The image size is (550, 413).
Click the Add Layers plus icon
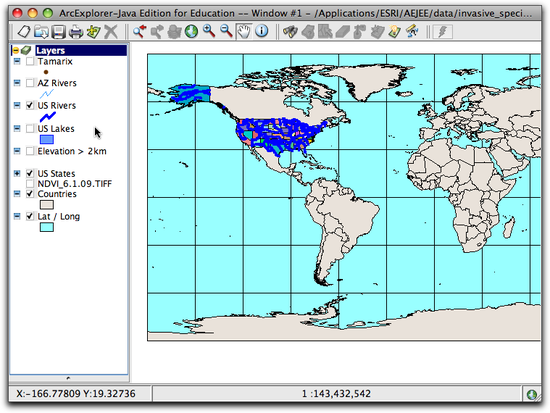(x=94, y=32)
